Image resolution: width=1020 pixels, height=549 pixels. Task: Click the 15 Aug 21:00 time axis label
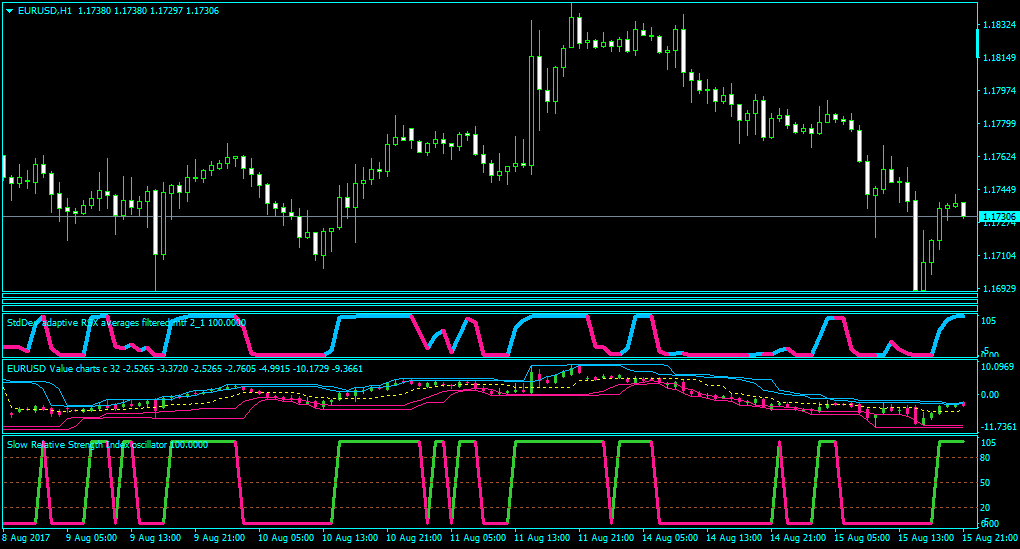click(989, 538)
